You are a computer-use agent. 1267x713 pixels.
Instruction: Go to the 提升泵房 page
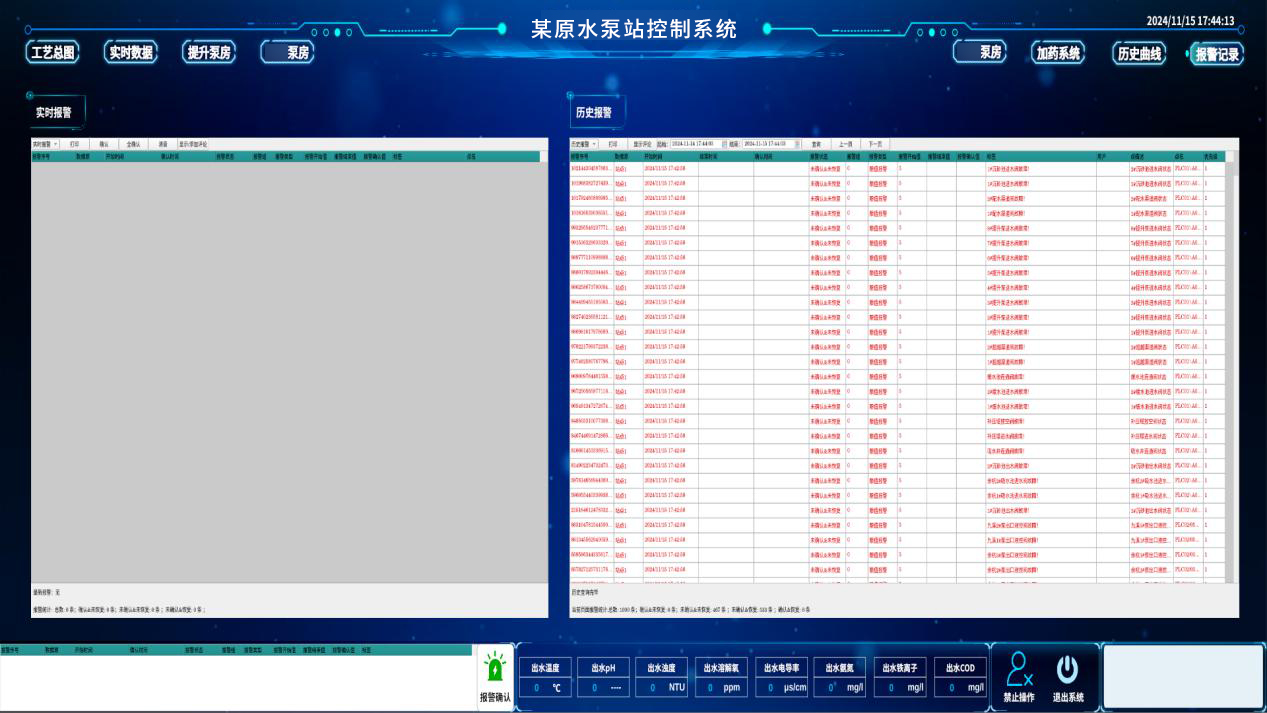pyautogui.click(x=209, y=53)
